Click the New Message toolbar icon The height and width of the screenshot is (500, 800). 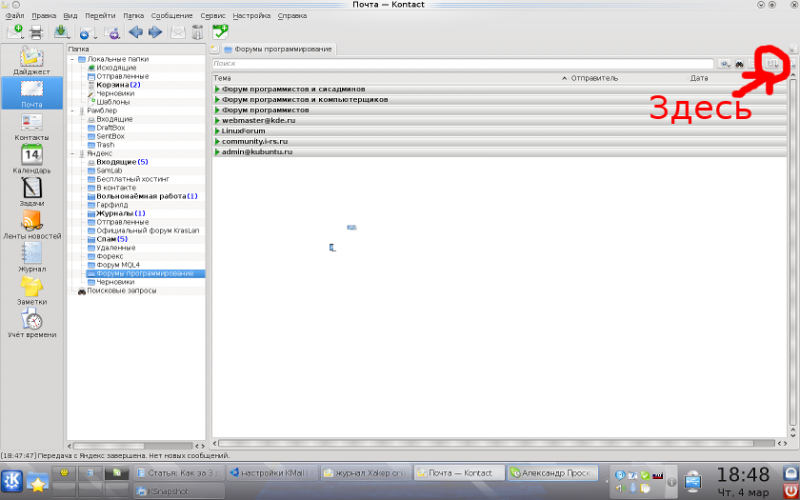click(15, 32)
